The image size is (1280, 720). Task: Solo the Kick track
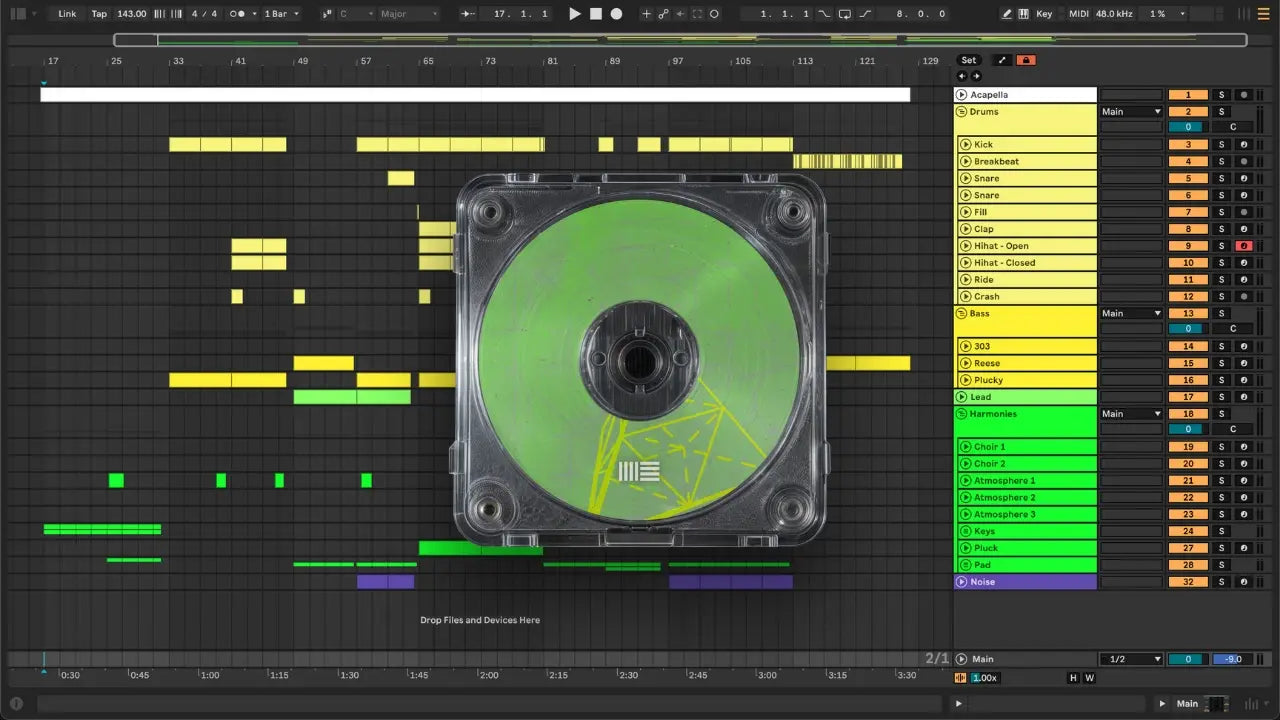pos(1220,145)
